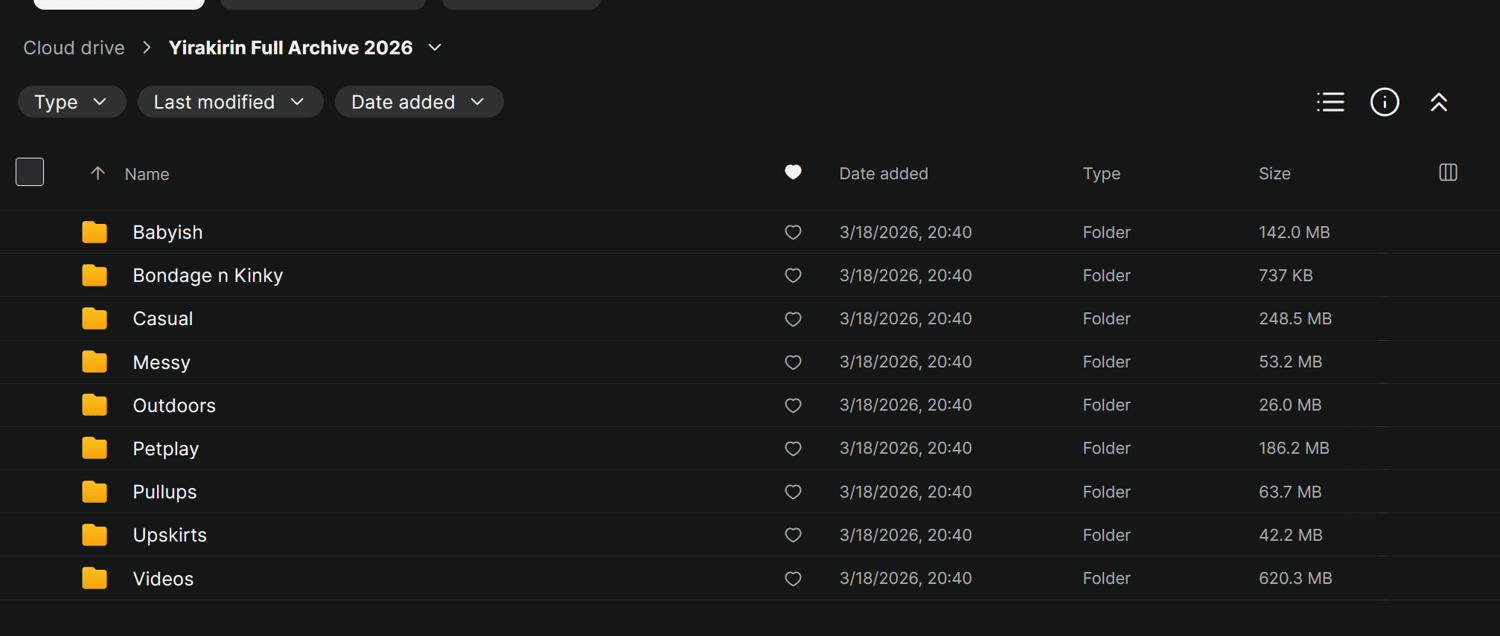Select the Casual folder row's size cell

tap(1295, 319)
